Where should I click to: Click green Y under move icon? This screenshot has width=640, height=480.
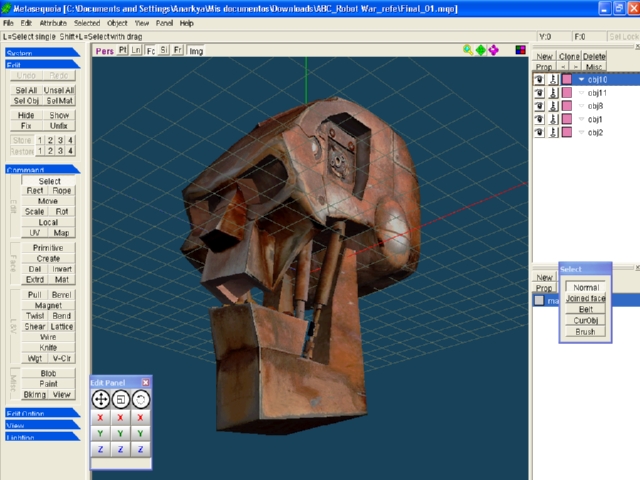tap(100, 433)
